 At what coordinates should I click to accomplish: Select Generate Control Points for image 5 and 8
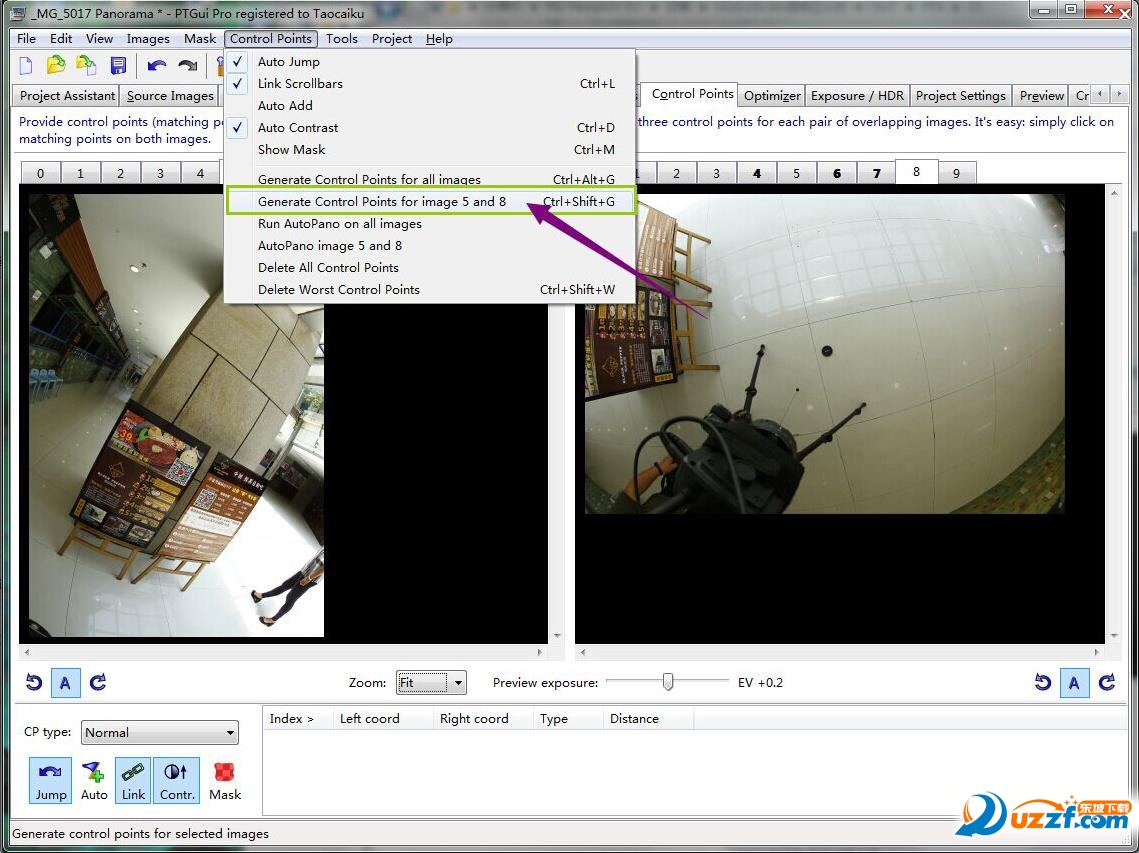(431, 201)
